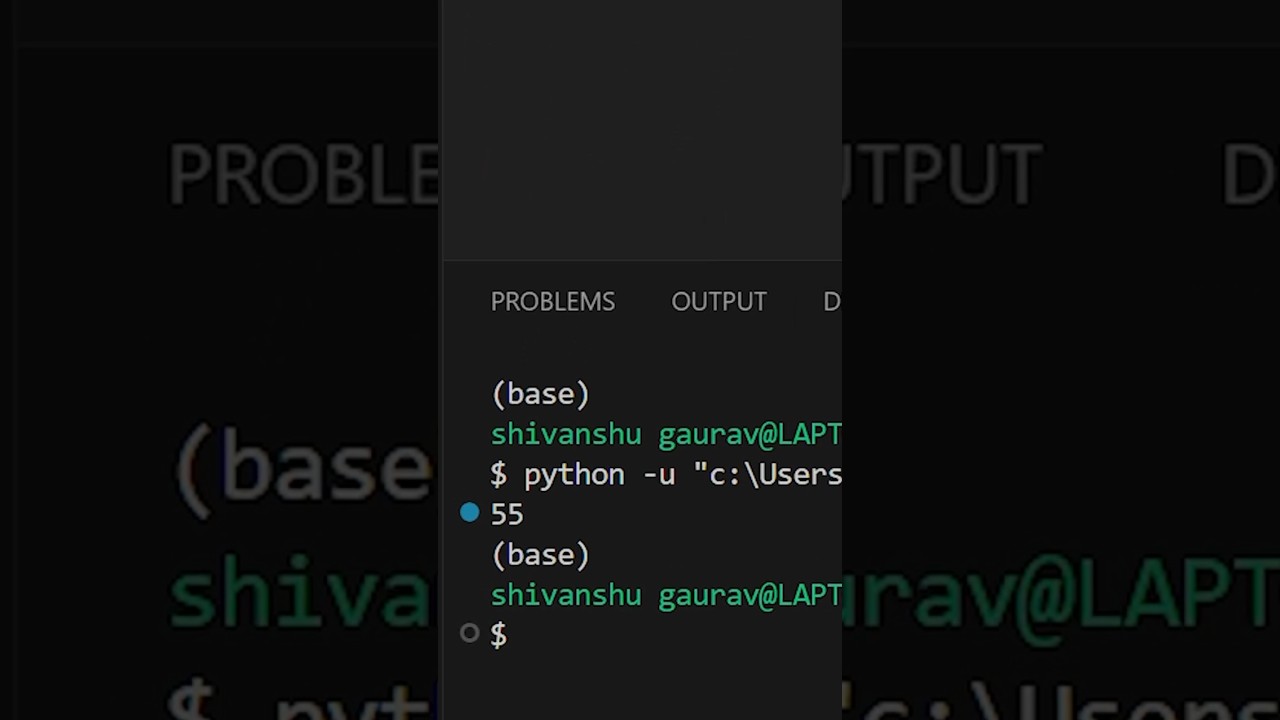
Task: Click the divider line separating editor and panel
Action: pos(642,262)
